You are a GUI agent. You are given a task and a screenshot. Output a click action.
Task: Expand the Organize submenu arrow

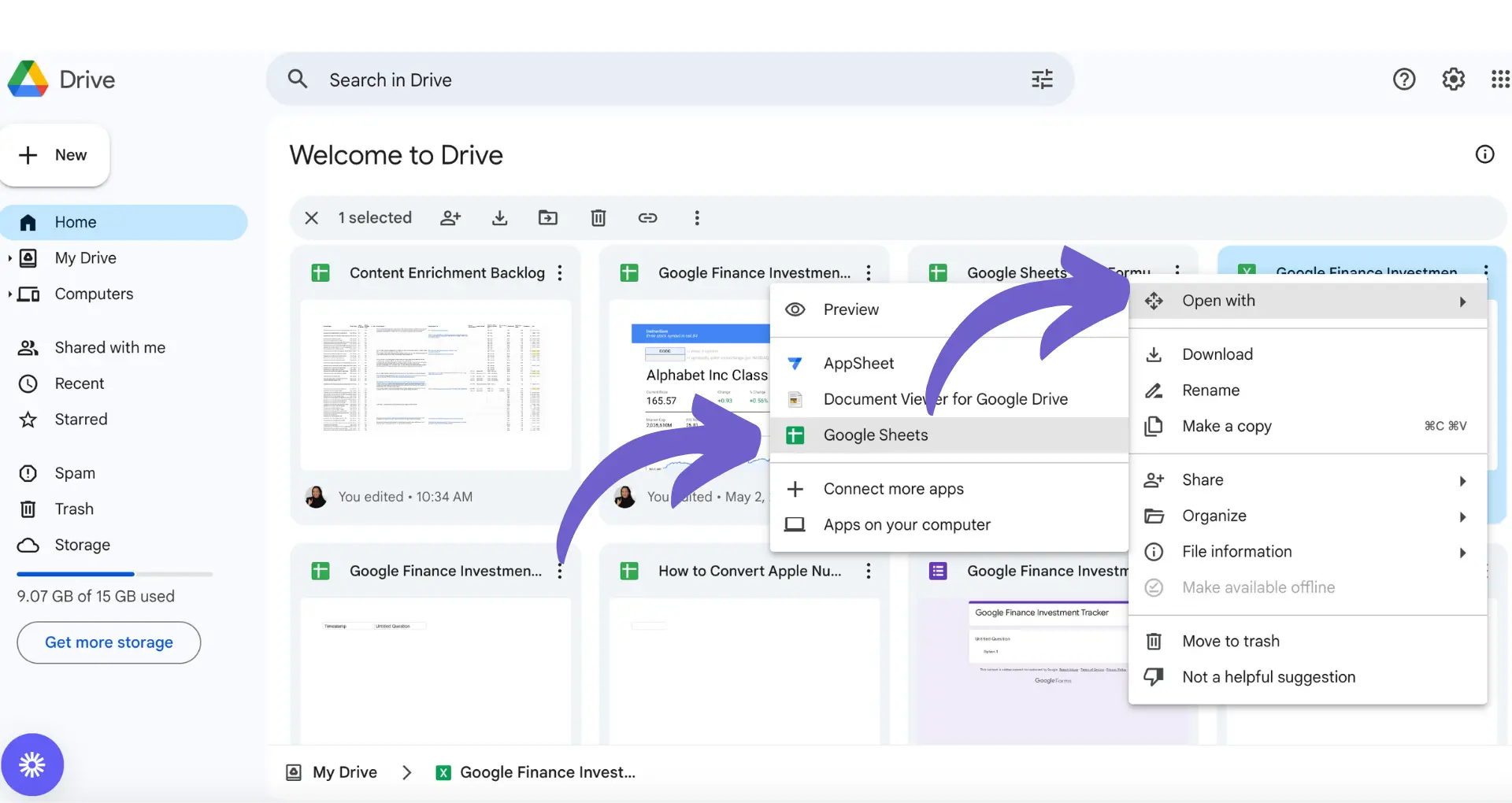pos(1462,517)
